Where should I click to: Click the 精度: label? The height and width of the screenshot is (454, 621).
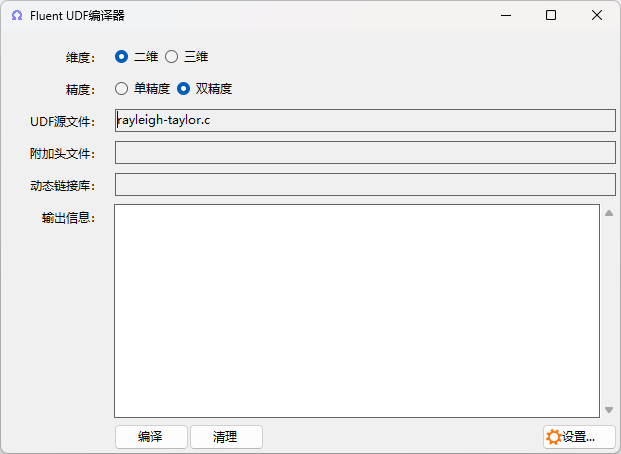(x=81, y=90)
